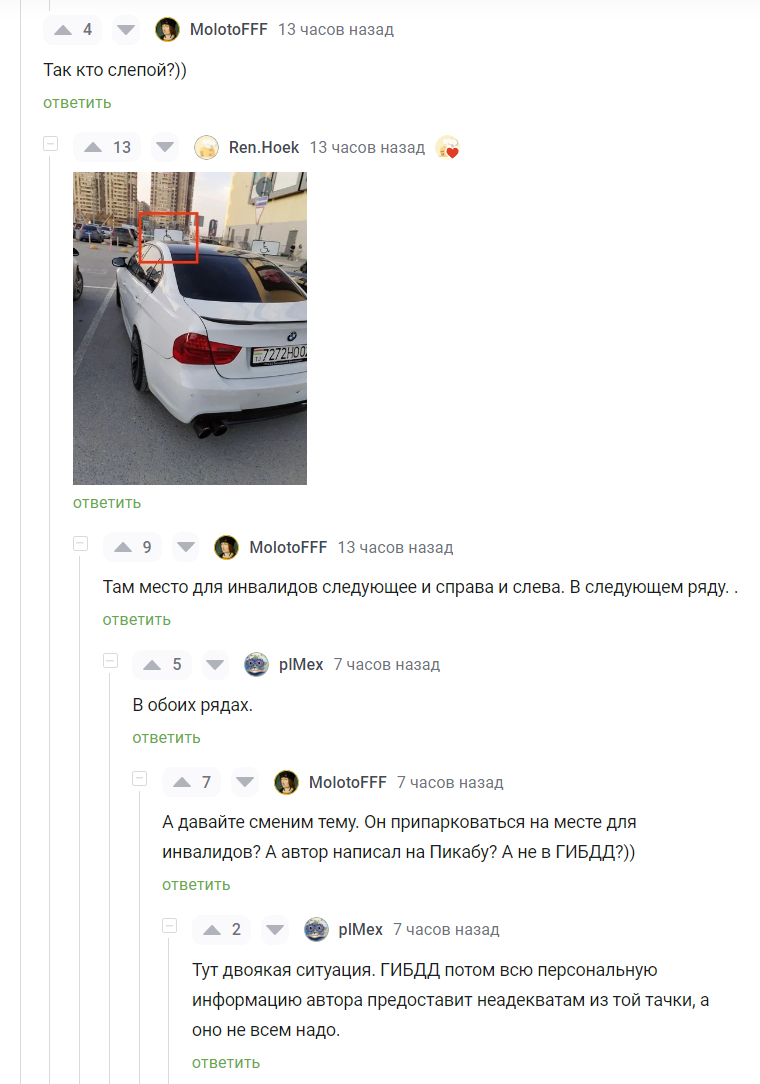Reply to the comment 'Так кто слепой?))'
Image resolution: width=760 pixels, height=1084 pixels.
(x=77, y=103)
